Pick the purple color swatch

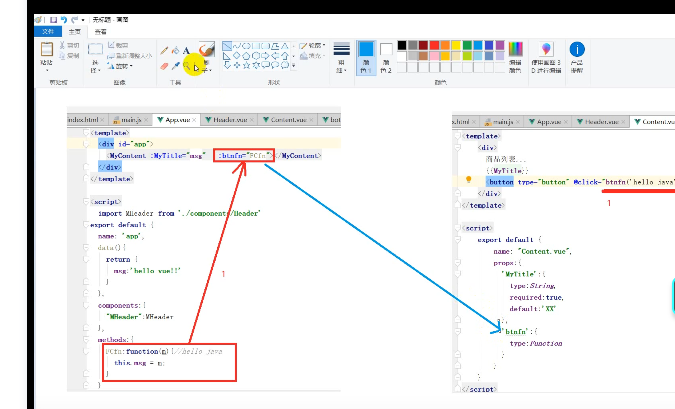click(x=500, y=45)
